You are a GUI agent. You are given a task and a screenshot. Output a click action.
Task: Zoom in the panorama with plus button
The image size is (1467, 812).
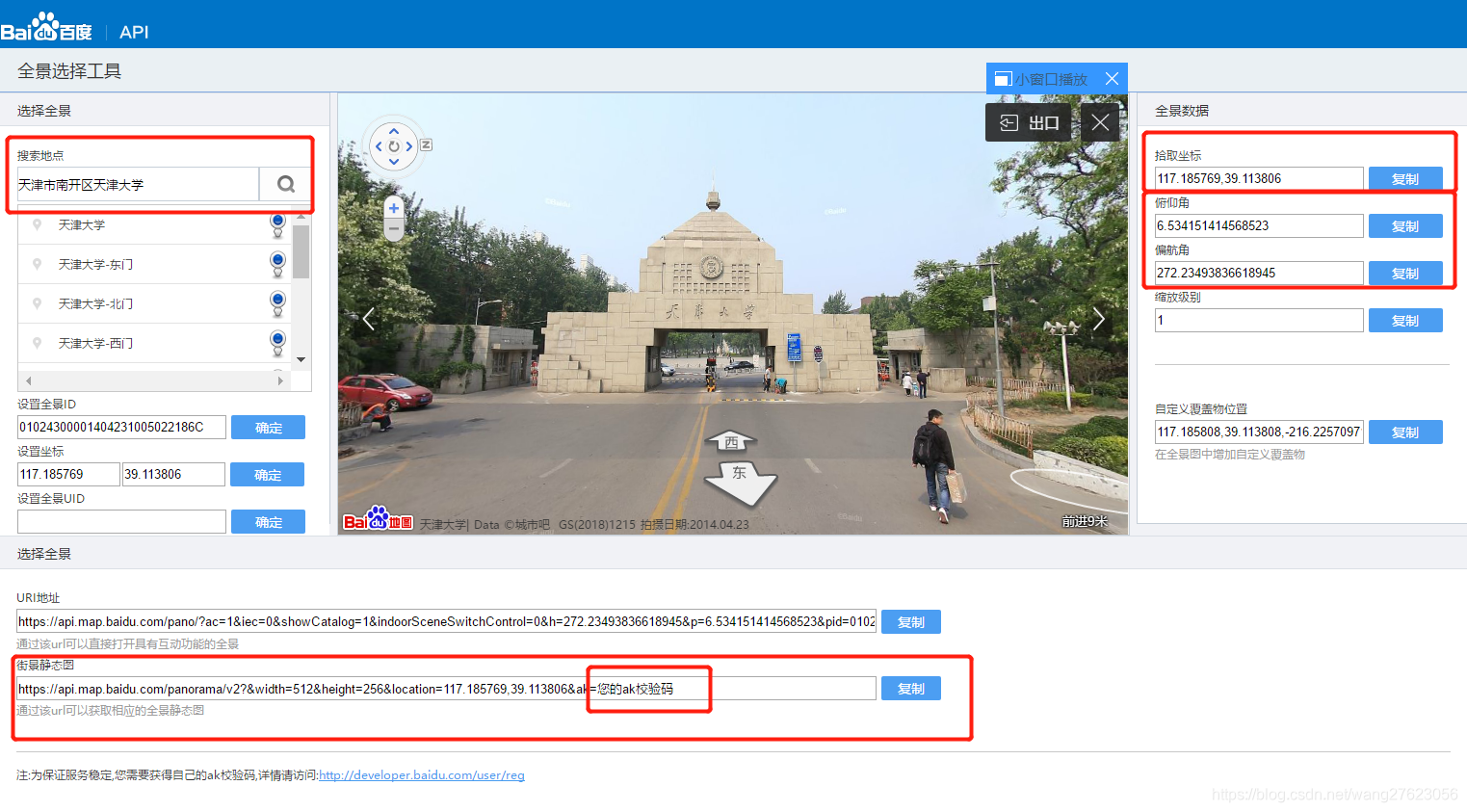393,208
